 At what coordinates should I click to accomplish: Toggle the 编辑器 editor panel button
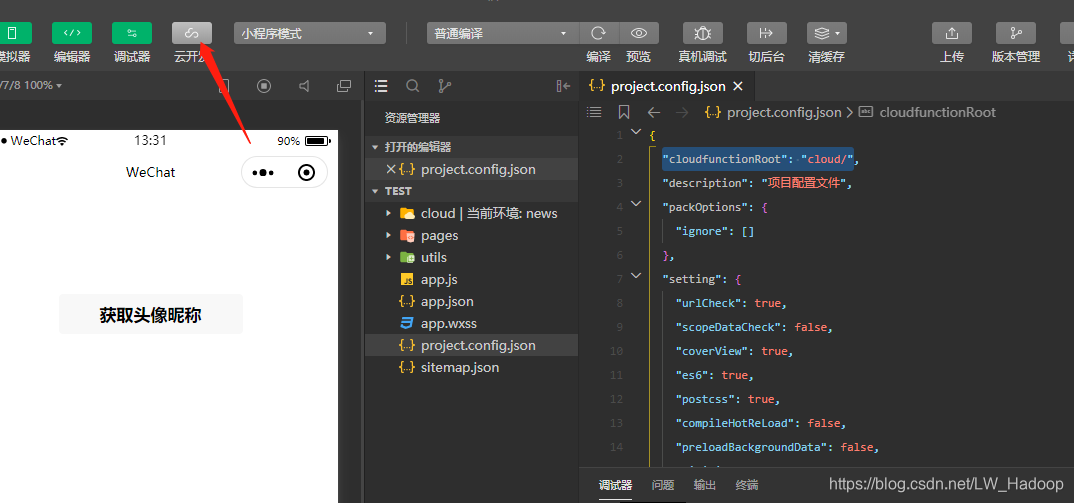[72, 33]
